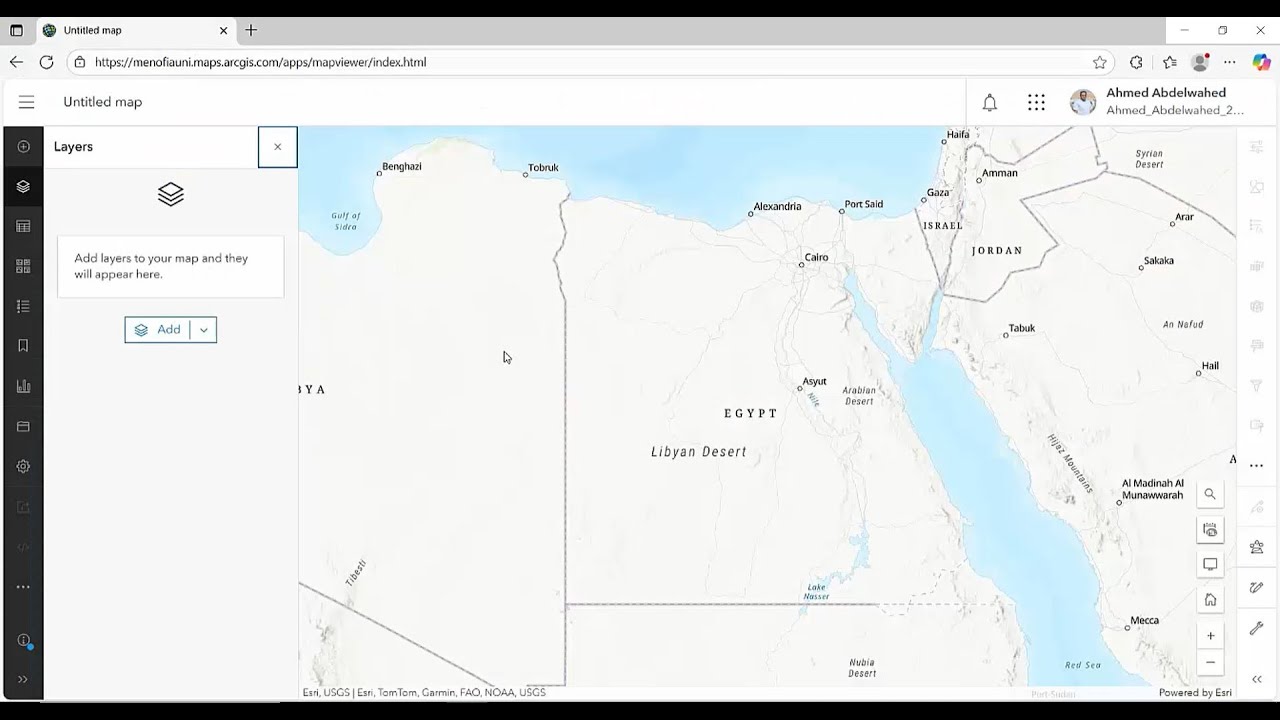Screen dimensions: 1280x720
Task: Click the Port Said map label
Action: click(864, 205)
